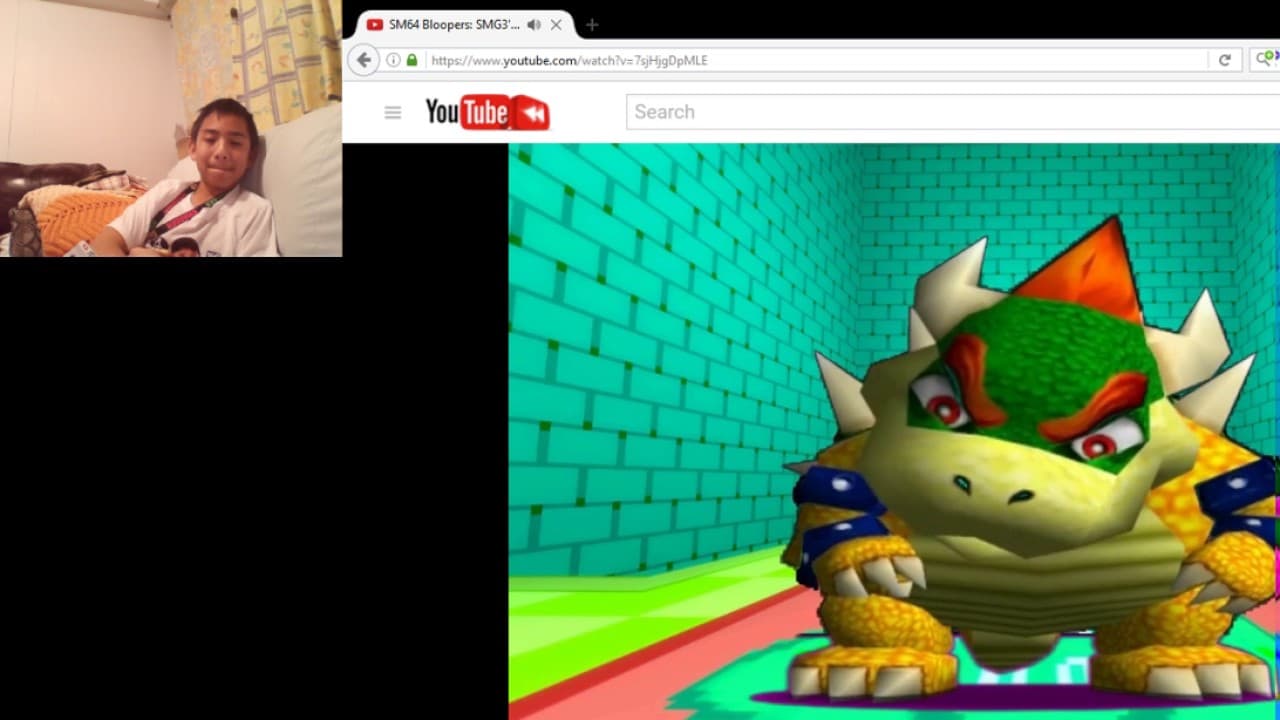This screenshot has width=1280, height=720.
Task: Open site information icon in address bar
Action: point(393,60)
